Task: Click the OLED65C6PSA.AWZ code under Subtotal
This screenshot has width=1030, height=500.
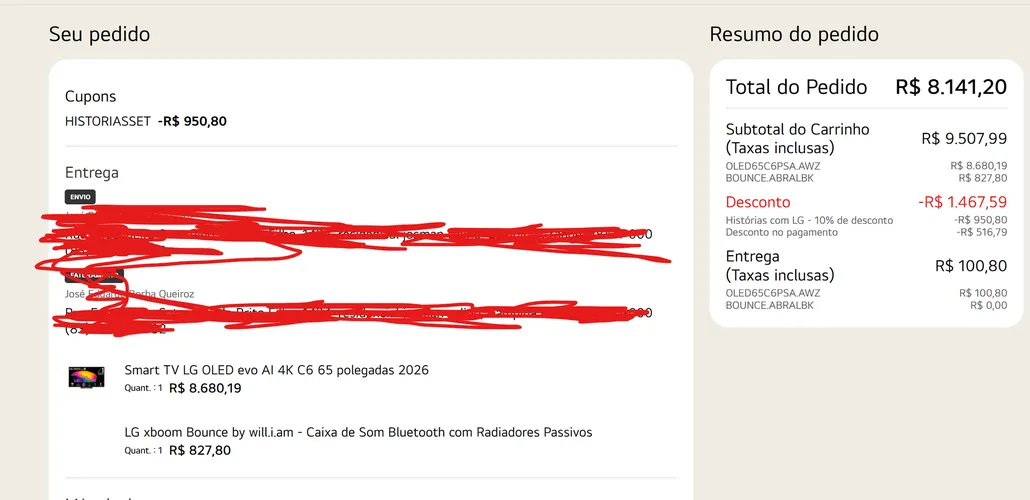Action: tap(773, 166)
